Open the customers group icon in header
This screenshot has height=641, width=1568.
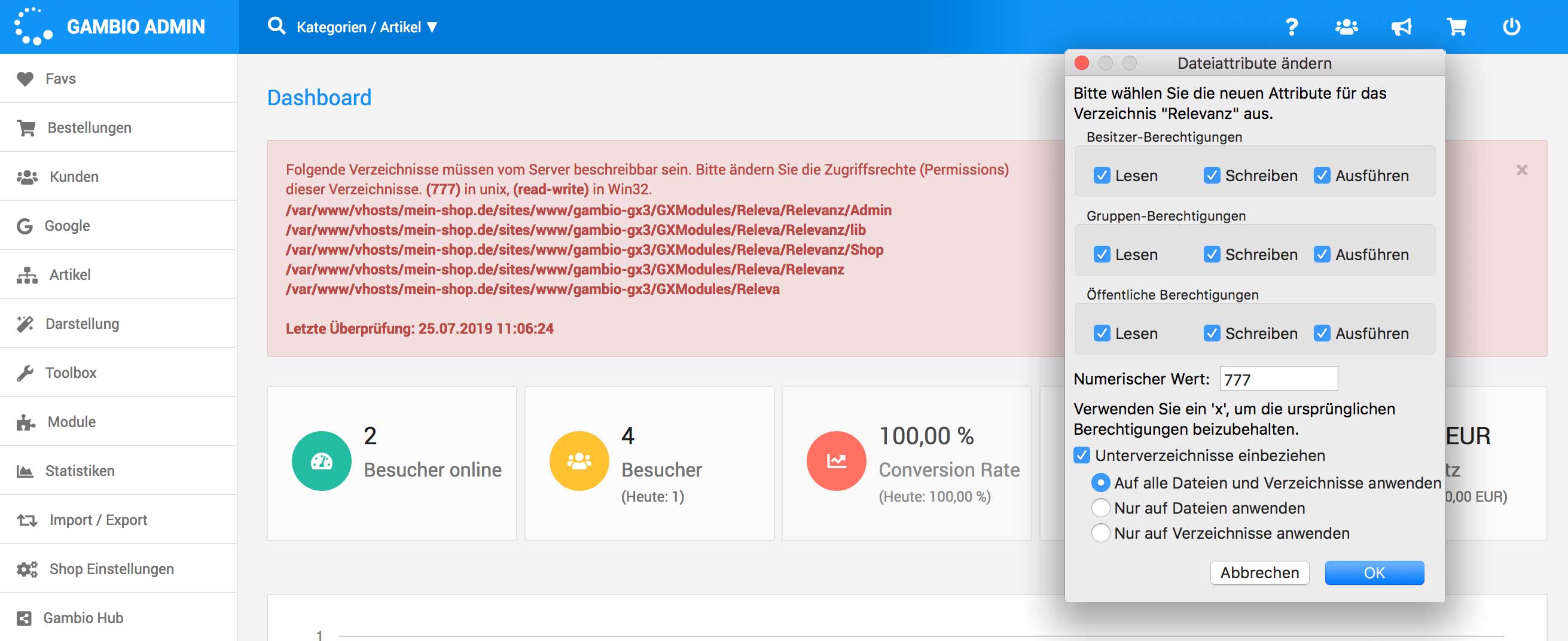(x=1347, y=27)
